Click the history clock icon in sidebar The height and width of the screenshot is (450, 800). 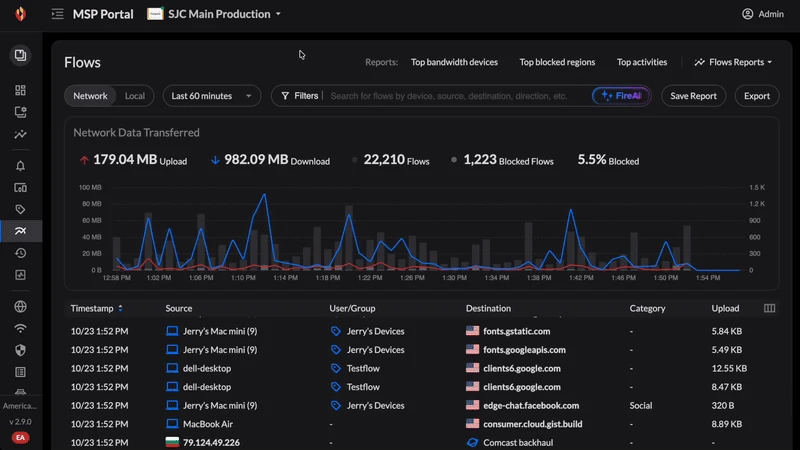point(20,253)
